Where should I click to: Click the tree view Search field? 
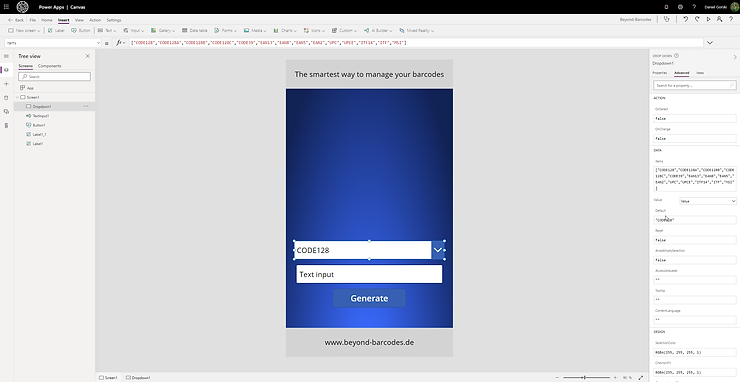click(x=54, y=76)
